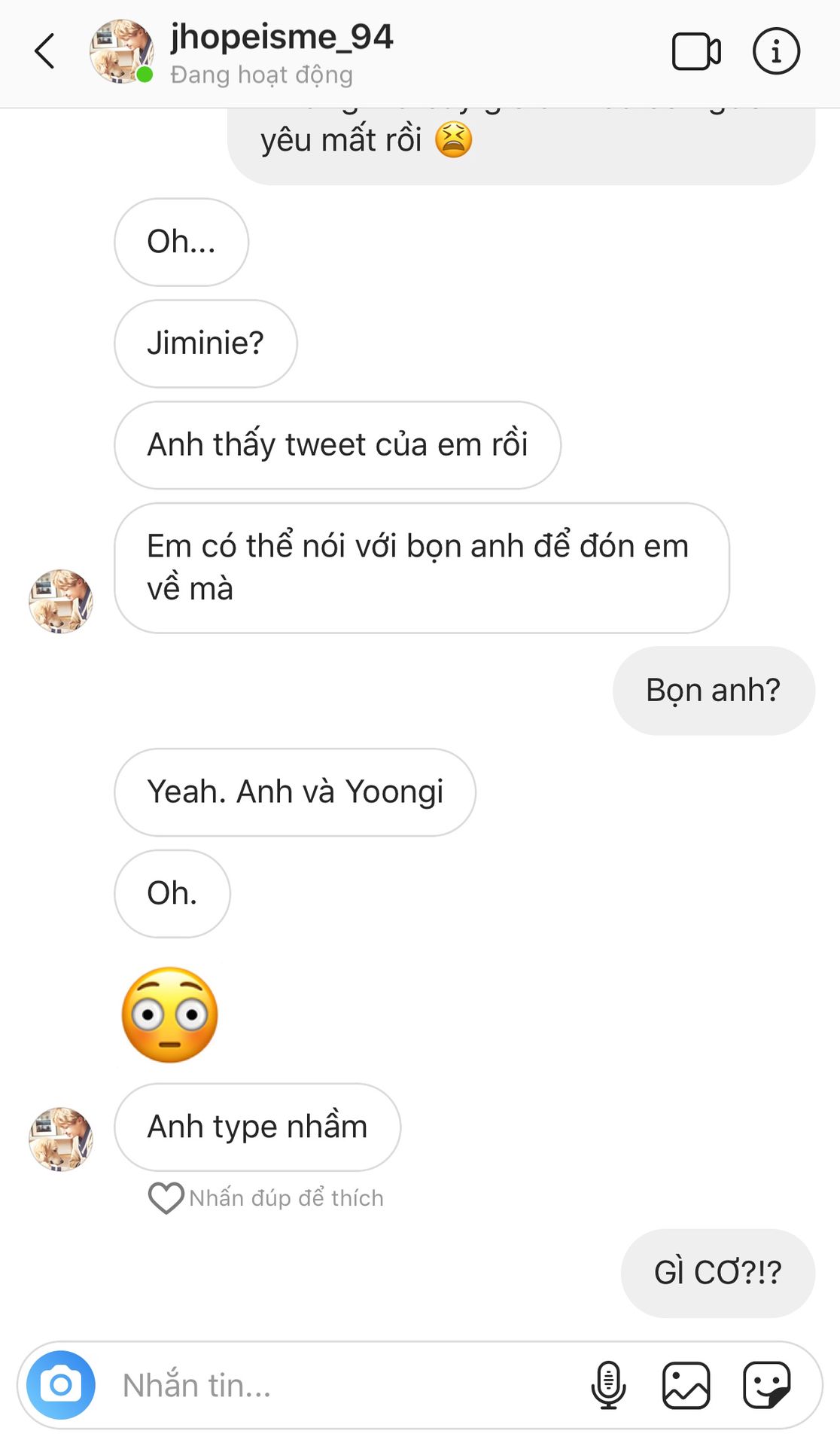840x1446 pixels.
Task: Open the sticker picker icon
Action: [x=766, y=1384]
